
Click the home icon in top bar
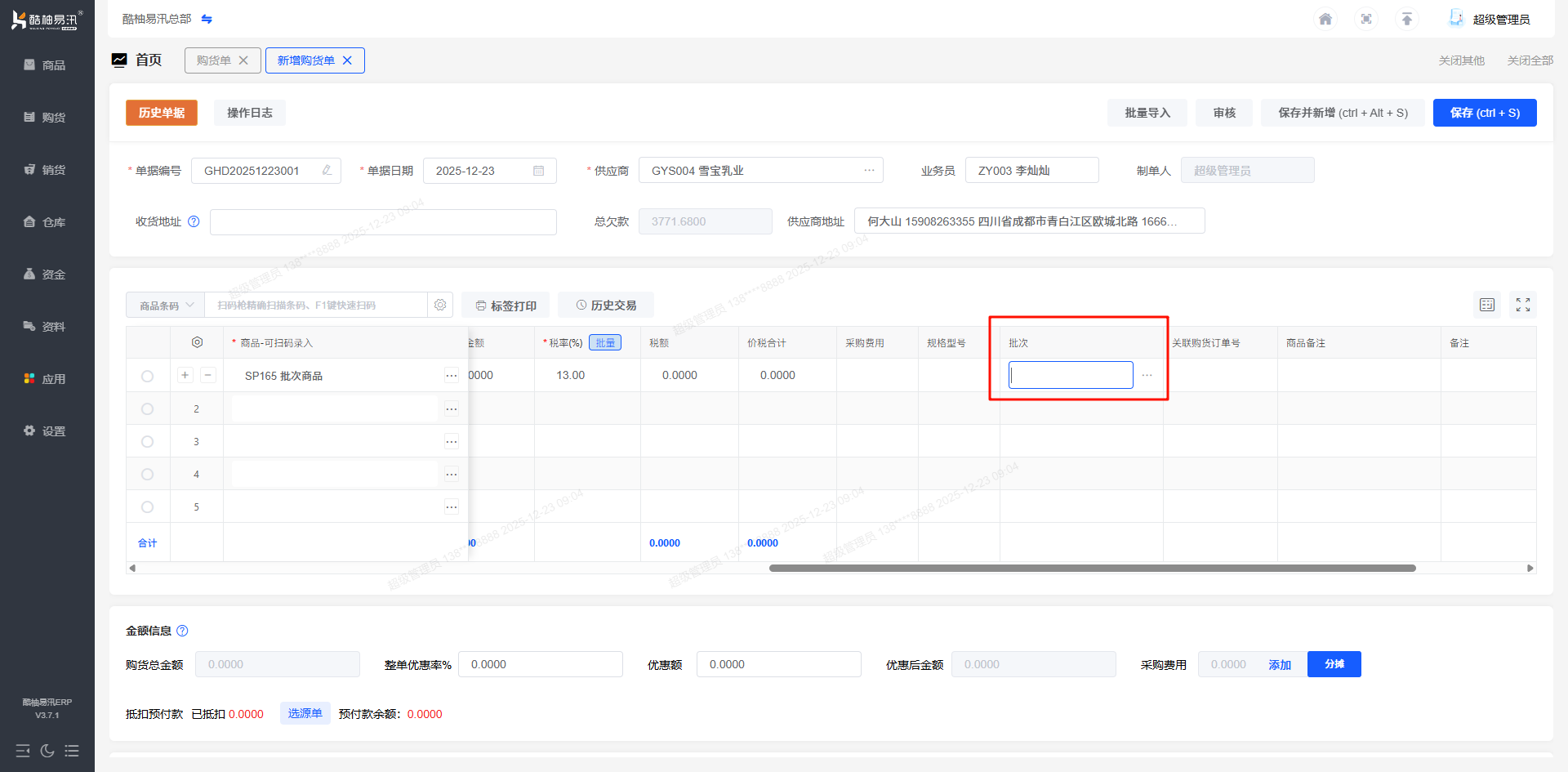1325,19
